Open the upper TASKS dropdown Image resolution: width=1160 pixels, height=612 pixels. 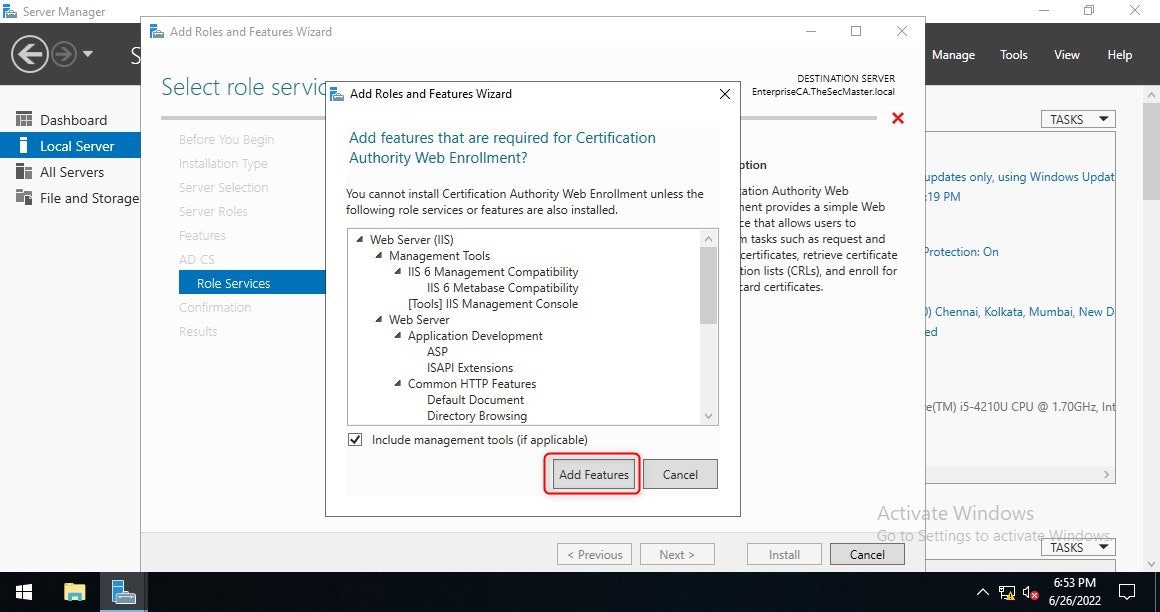tap(1078, 119)
